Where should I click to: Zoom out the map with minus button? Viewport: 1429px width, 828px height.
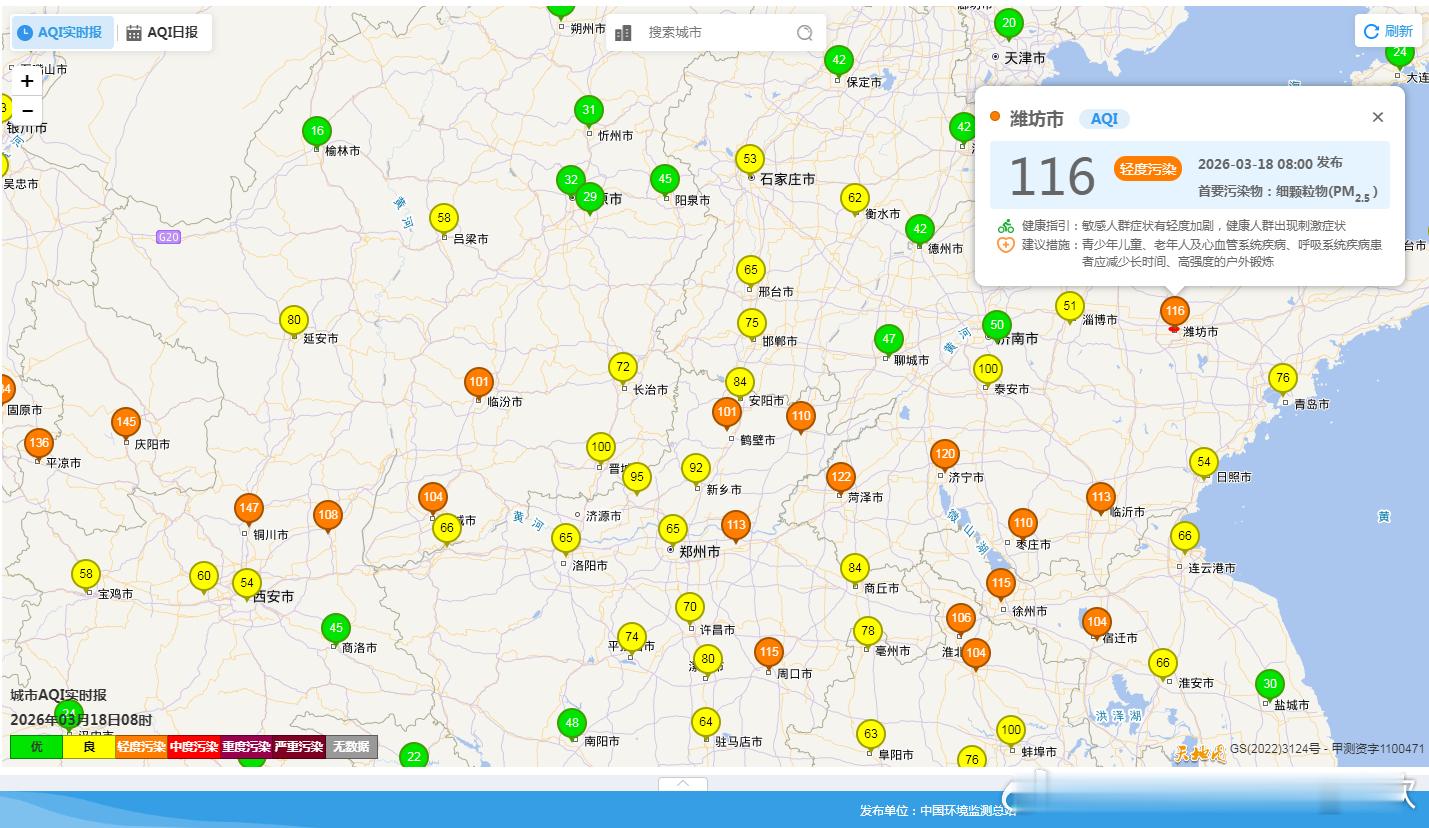(27, 110)
